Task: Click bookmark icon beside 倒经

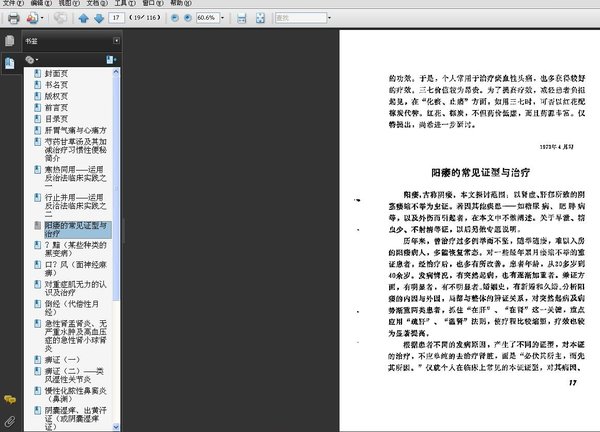Action: coord(38,304)
